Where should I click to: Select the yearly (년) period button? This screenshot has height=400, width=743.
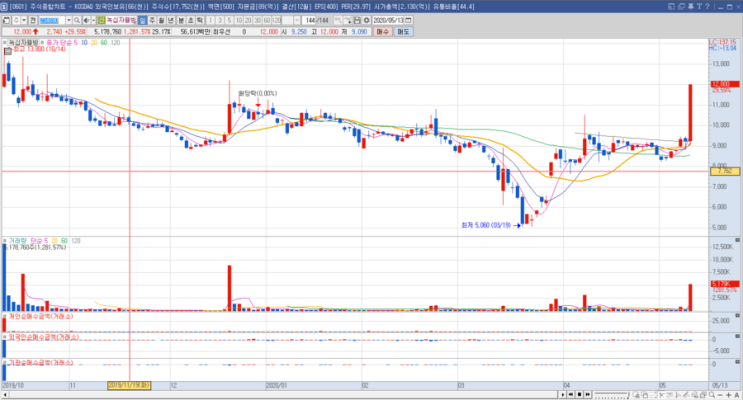(x=170, y=20)
